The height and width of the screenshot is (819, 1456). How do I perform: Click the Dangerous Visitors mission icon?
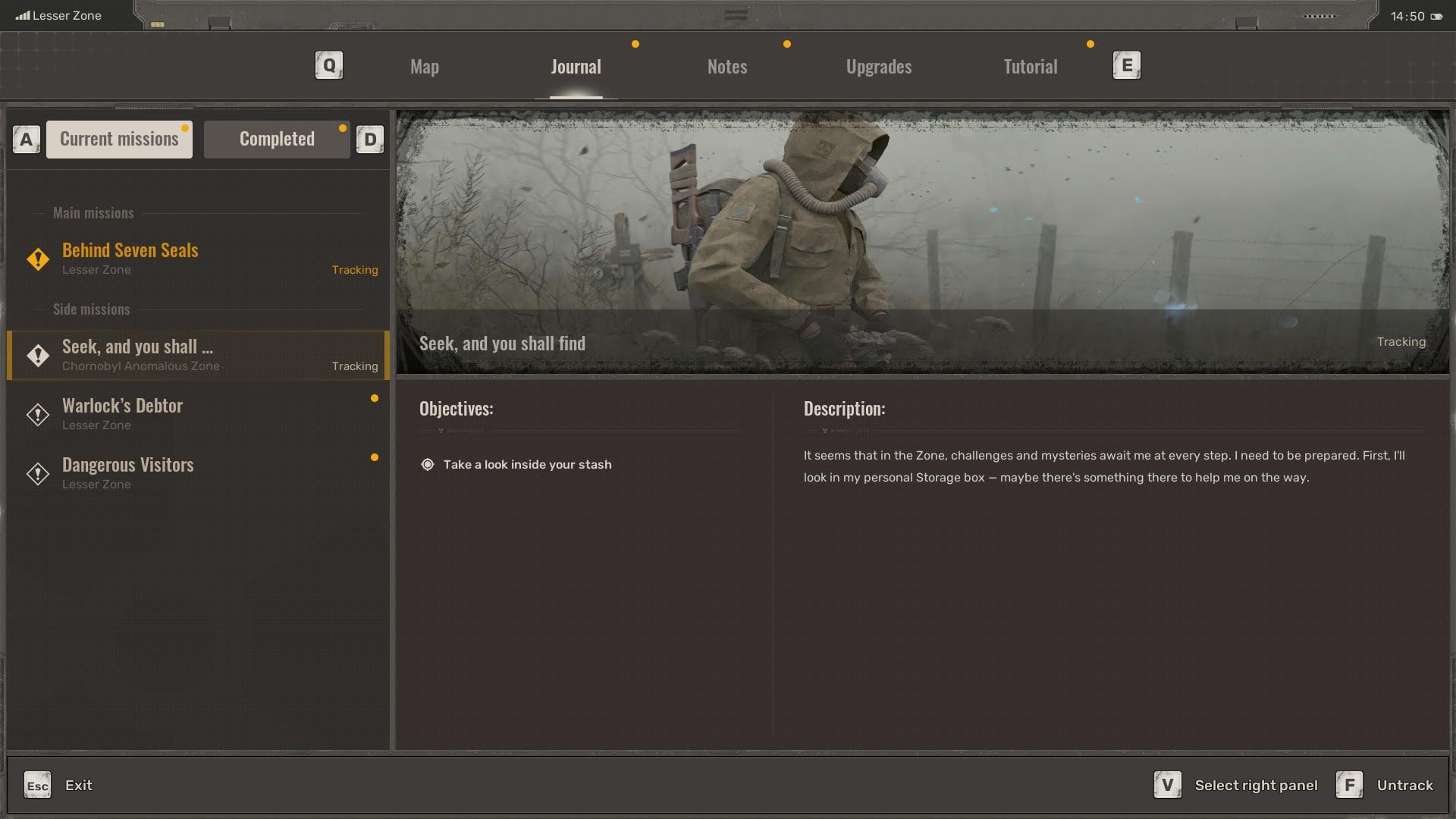coord(37,473)
